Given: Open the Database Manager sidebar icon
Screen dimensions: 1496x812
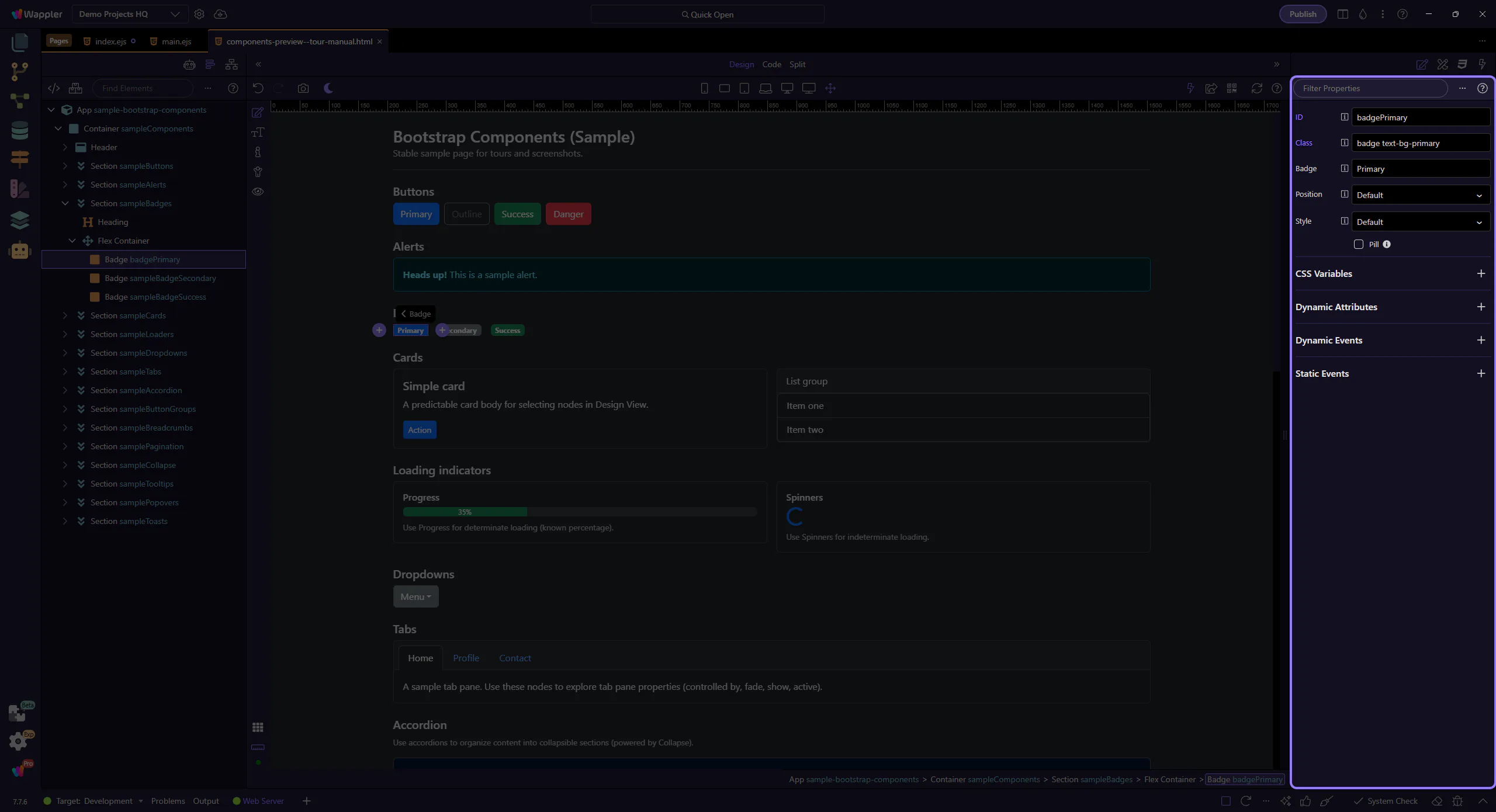Looking at the screenshot, I should 20,130.
